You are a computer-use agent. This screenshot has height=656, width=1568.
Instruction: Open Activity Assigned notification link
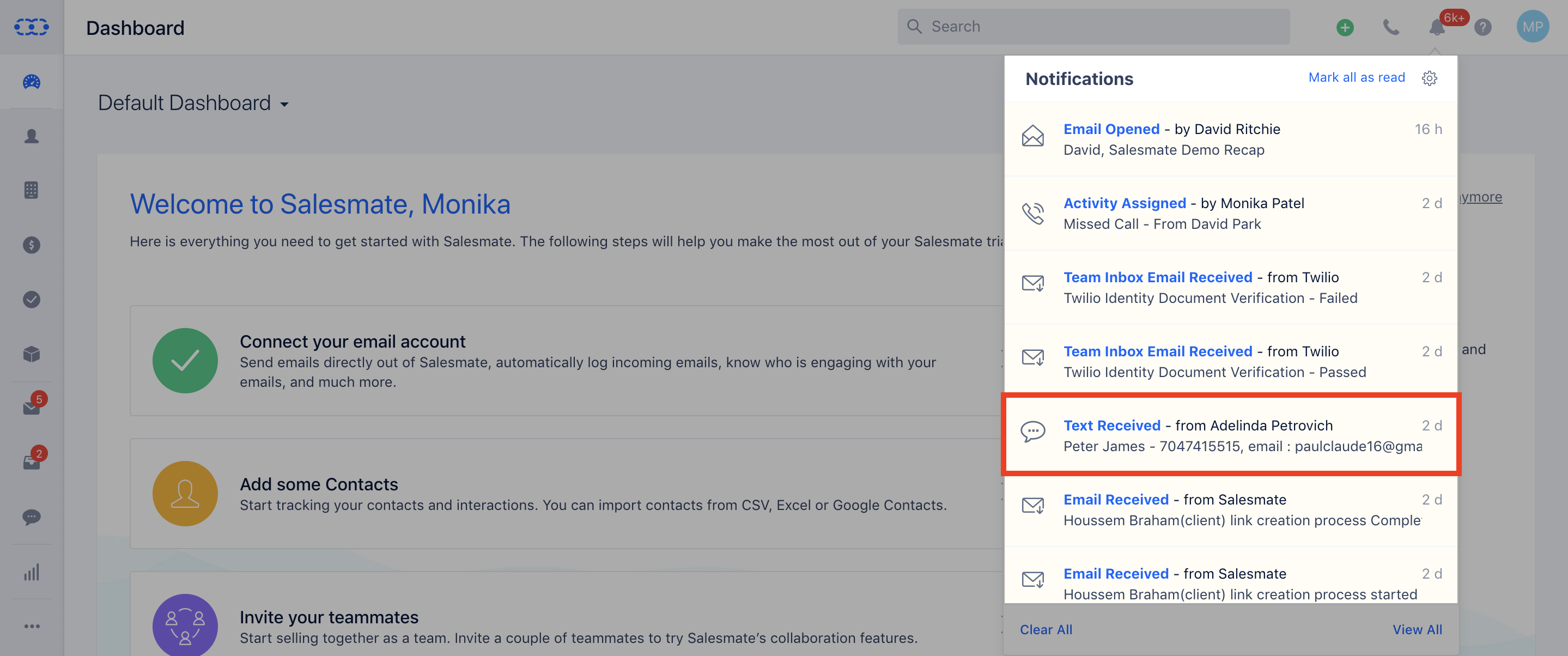[1125, 203]
